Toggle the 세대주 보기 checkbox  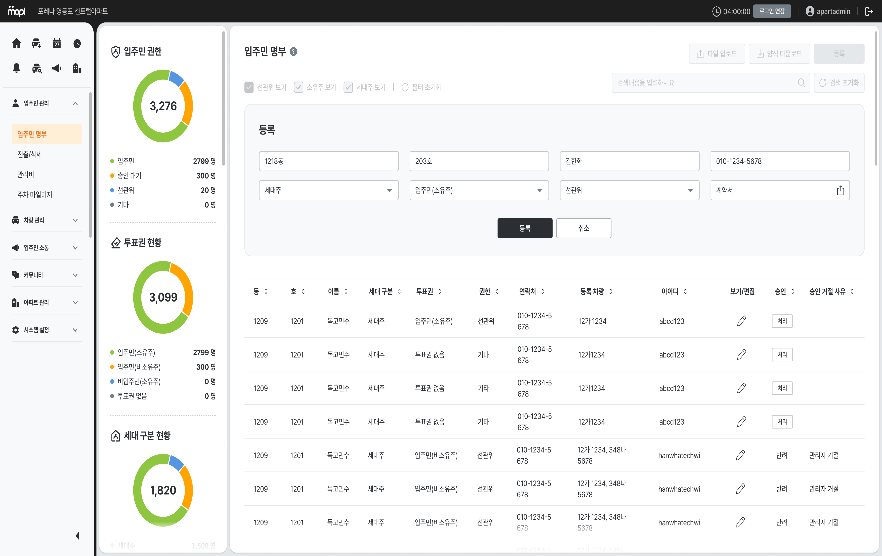[348, 87]
